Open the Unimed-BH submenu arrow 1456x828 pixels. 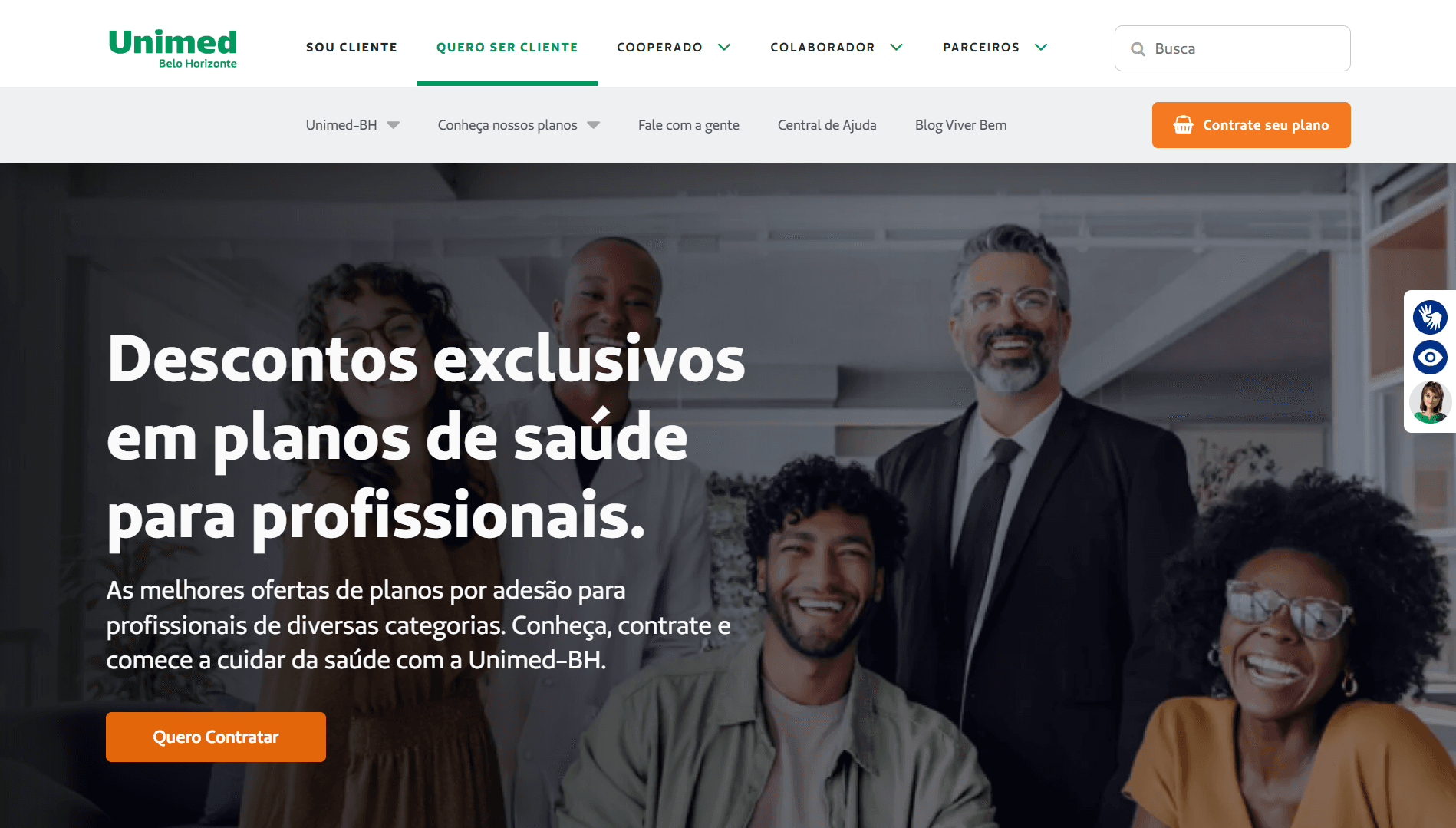click(x=394, y=125)
